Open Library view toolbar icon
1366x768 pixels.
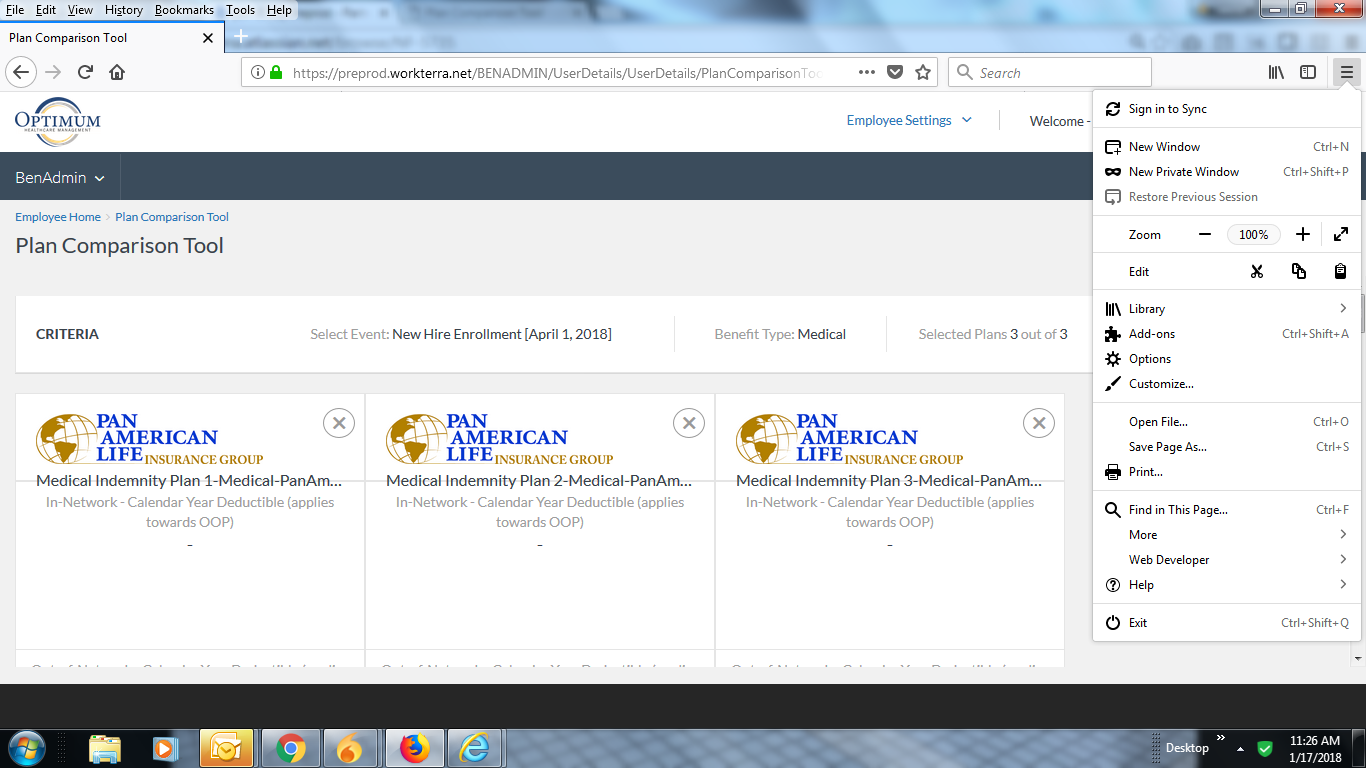point(1276,72)
